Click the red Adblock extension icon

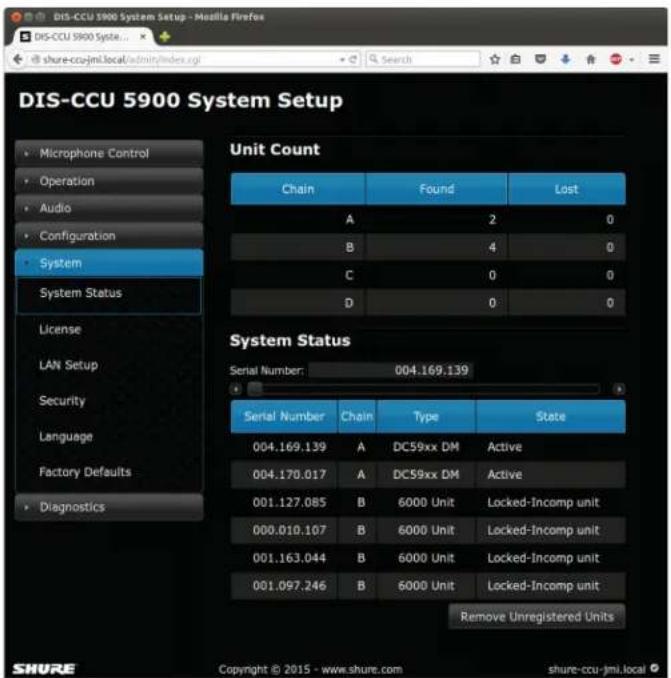tap(616, 59)
